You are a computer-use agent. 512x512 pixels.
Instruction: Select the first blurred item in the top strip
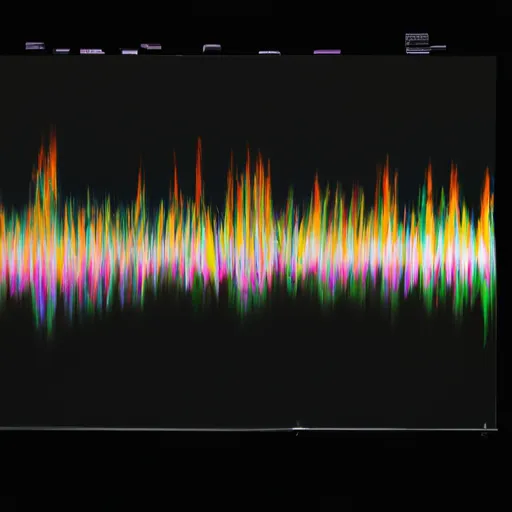[35, 46]
